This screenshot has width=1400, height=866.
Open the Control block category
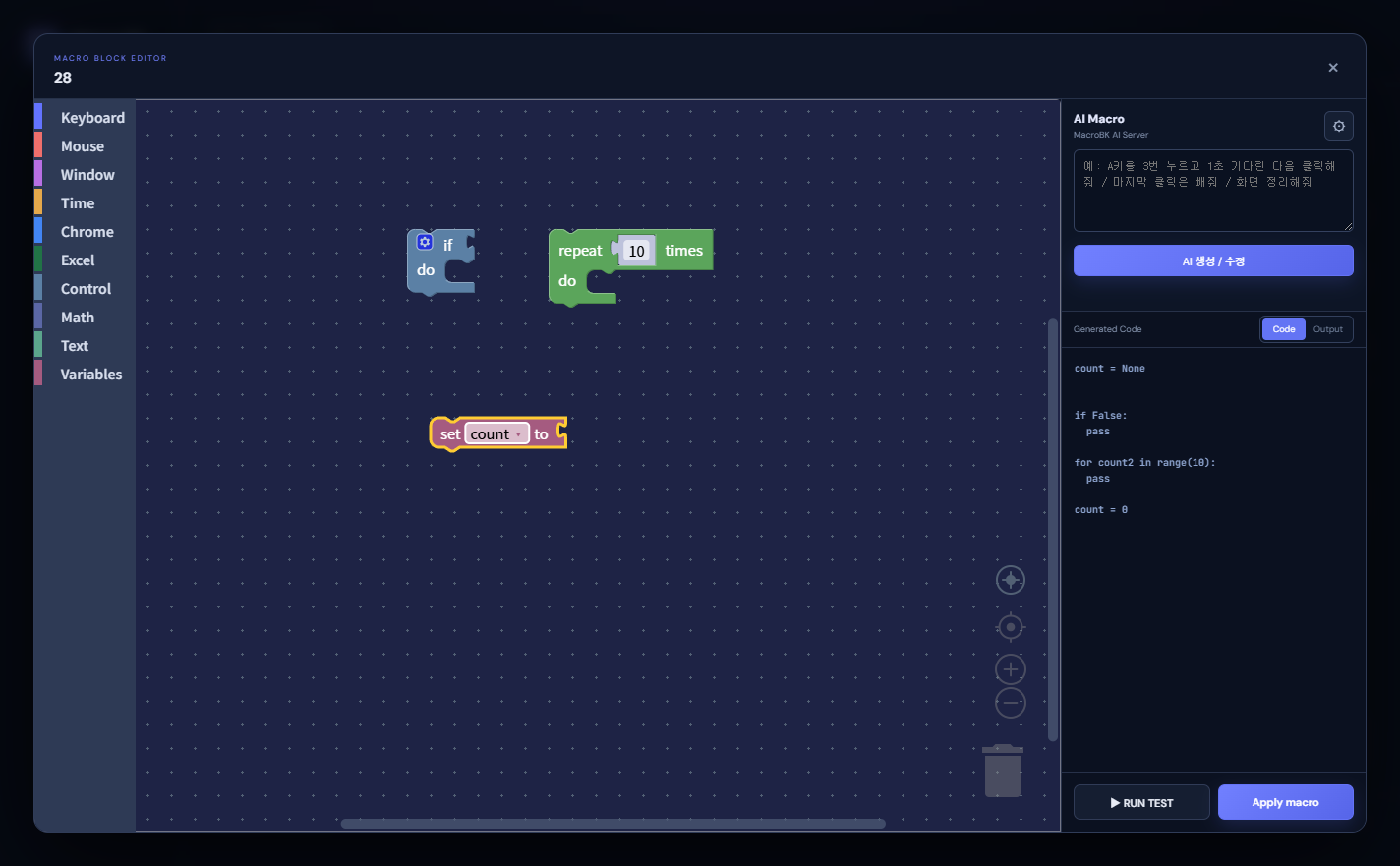click(x=85, y=289)
